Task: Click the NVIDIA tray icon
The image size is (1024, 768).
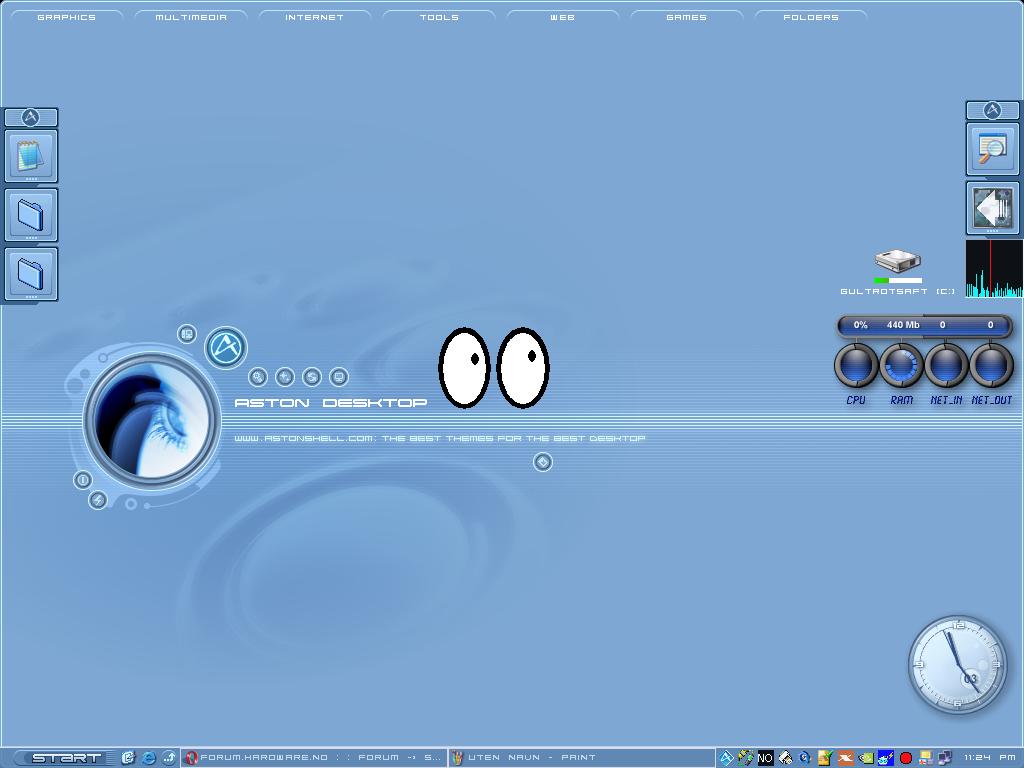Action: [x=866, y=758]
